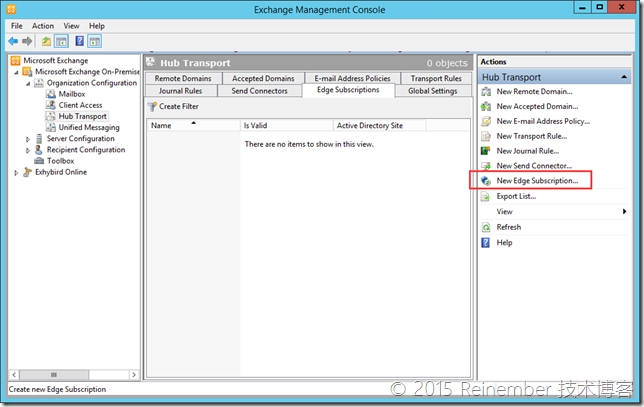This screenshot has height=407, width=644.
Task: Expand the Server Configuration node
Action: [x=28, y=139]
